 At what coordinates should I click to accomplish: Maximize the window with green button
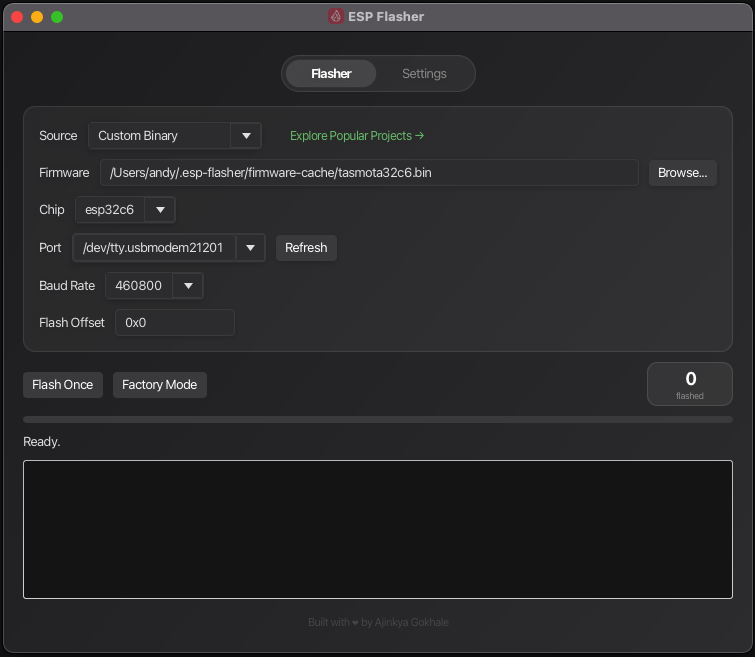click(x=57, y=17)
